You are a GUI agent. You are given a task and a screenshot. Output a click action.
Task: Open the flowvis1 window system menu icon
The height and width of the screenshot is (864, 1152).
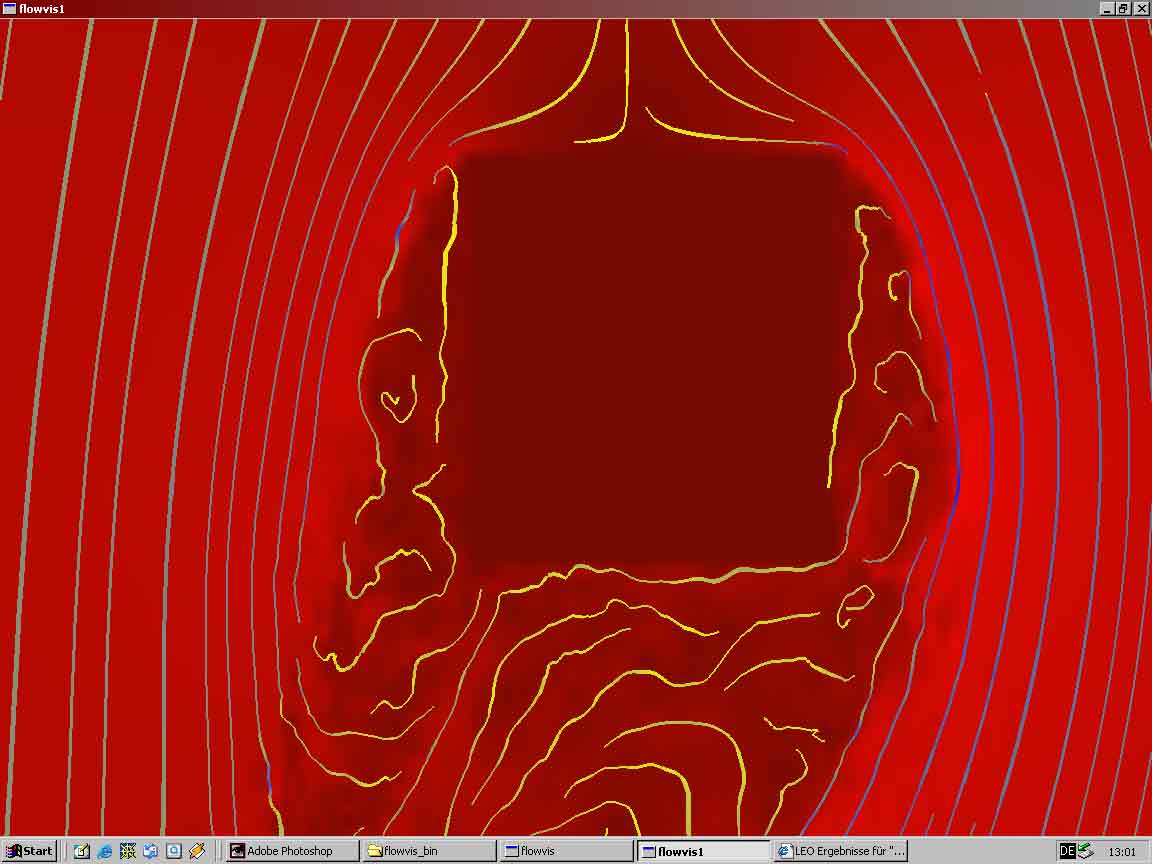(9, 8)
